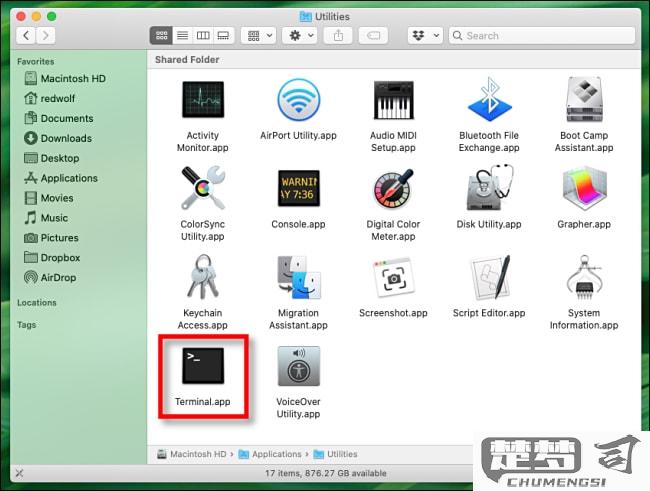Viewport: 650px width, 491px height.
Task: Select Grapher.app icon
Action: click(585, 188)
